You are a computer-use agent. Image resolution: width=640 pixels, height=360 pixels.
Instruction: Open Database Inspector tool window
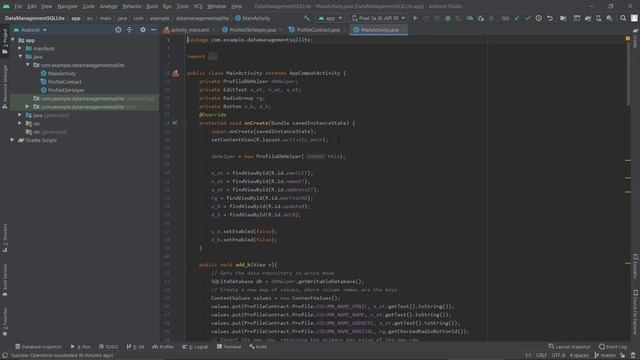(x=38, y=347)
